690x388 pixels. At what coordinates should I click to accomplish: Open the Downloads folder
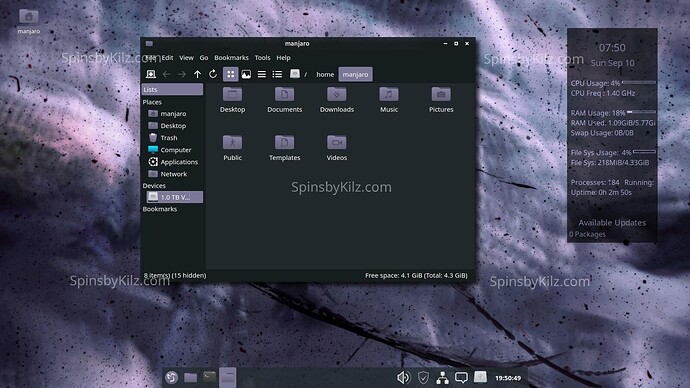pyautogui.click(x=337, y=100)
